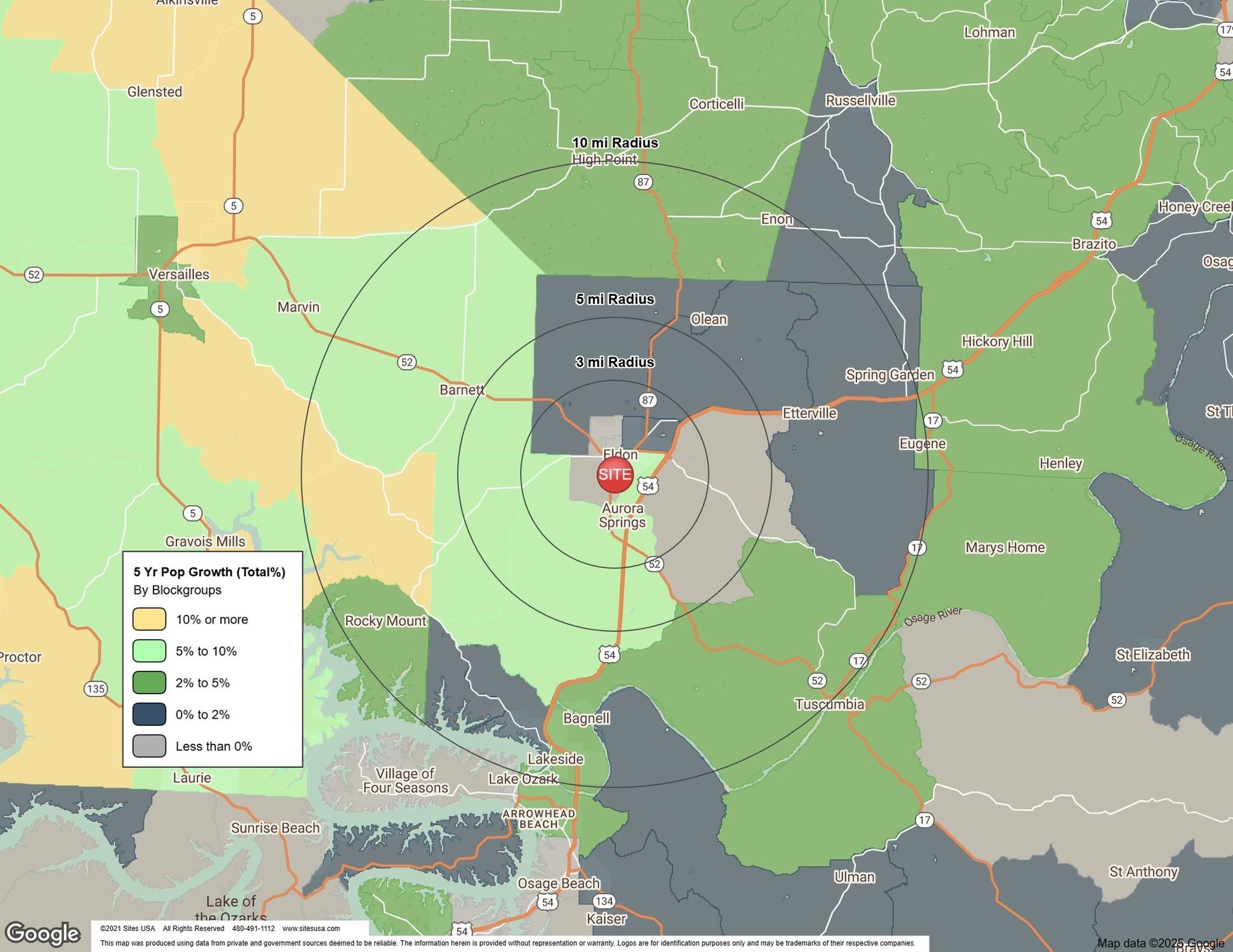Click the Route 134 shield near Kaiser
The width and height of the screenshot is (1233, 952).
coord(604,901)
